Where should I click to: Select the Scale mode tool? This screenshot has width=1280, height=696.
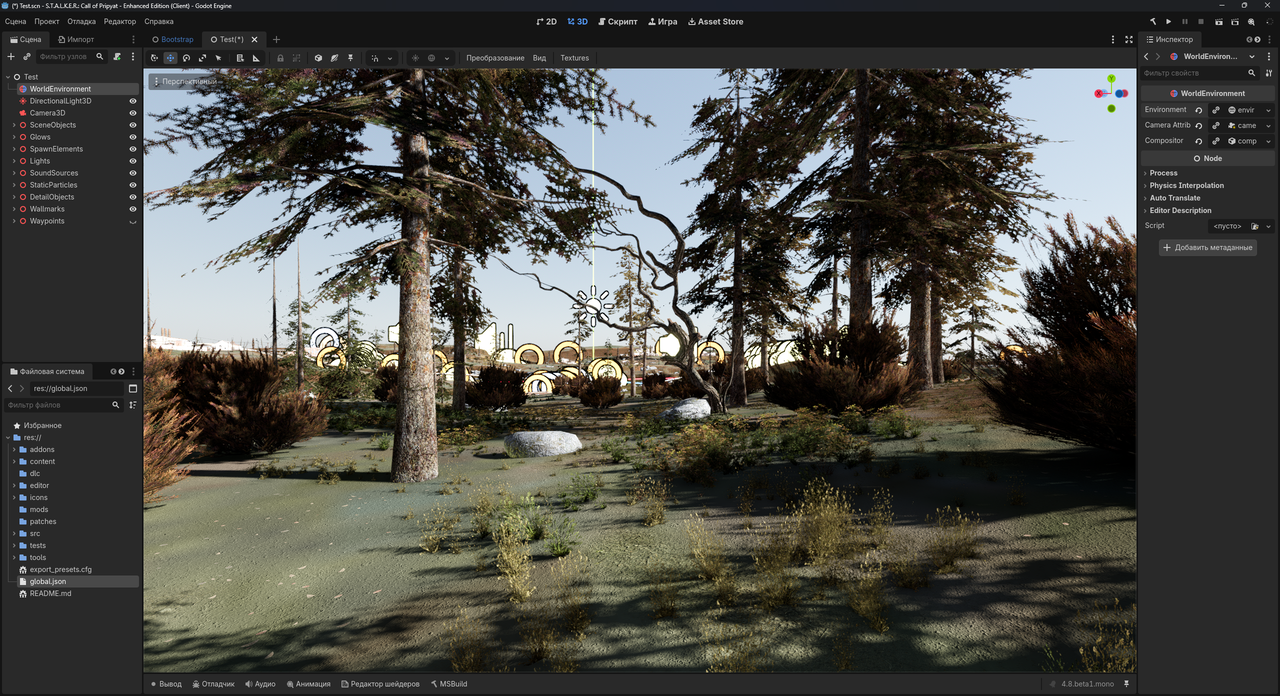tap(202, 58)
